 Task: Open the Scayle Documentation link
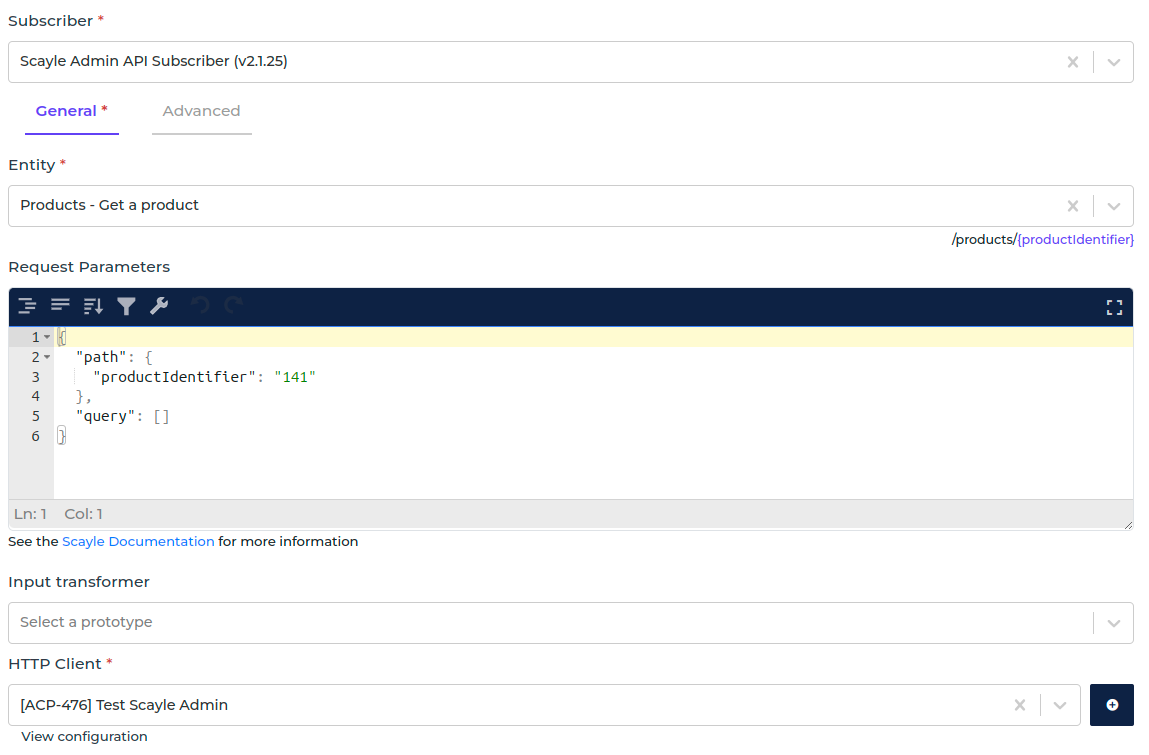138,541
